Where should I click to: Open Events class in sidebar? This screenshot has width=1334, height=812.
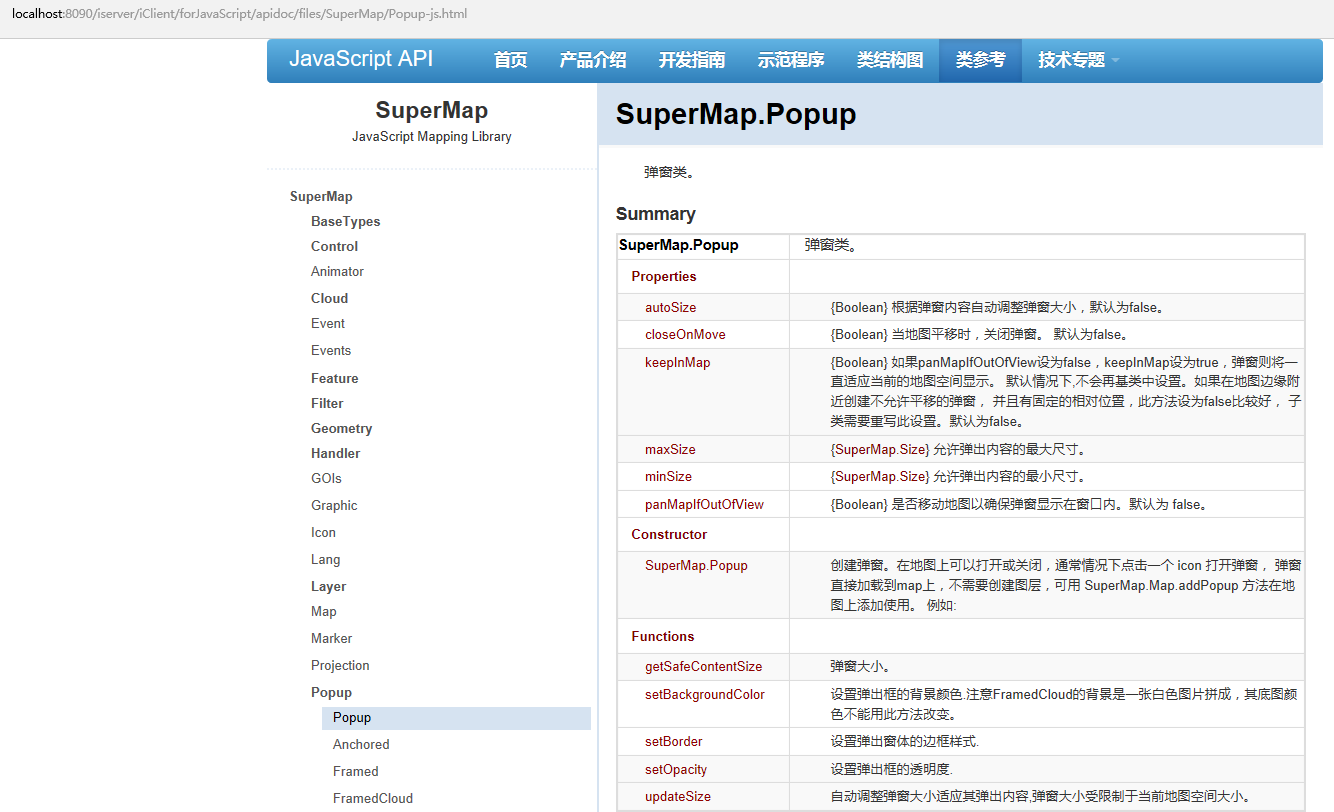[x=331, y=351]
